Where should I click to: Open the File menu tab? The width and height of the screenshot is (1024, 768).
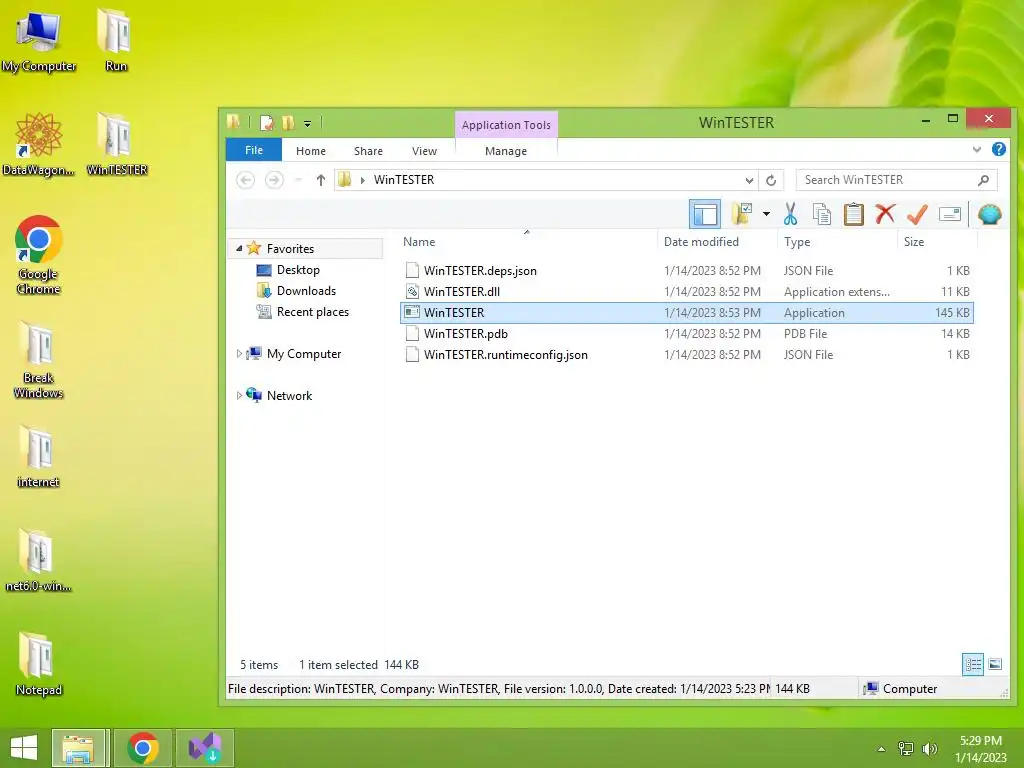tap(254, 150)
